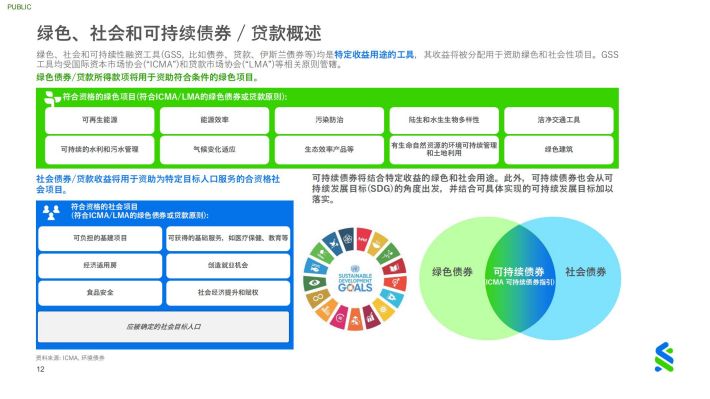Click the Sustainable Development Goals wheel
The height and width of the screenshot is (399, 710).
click(355, 279)
